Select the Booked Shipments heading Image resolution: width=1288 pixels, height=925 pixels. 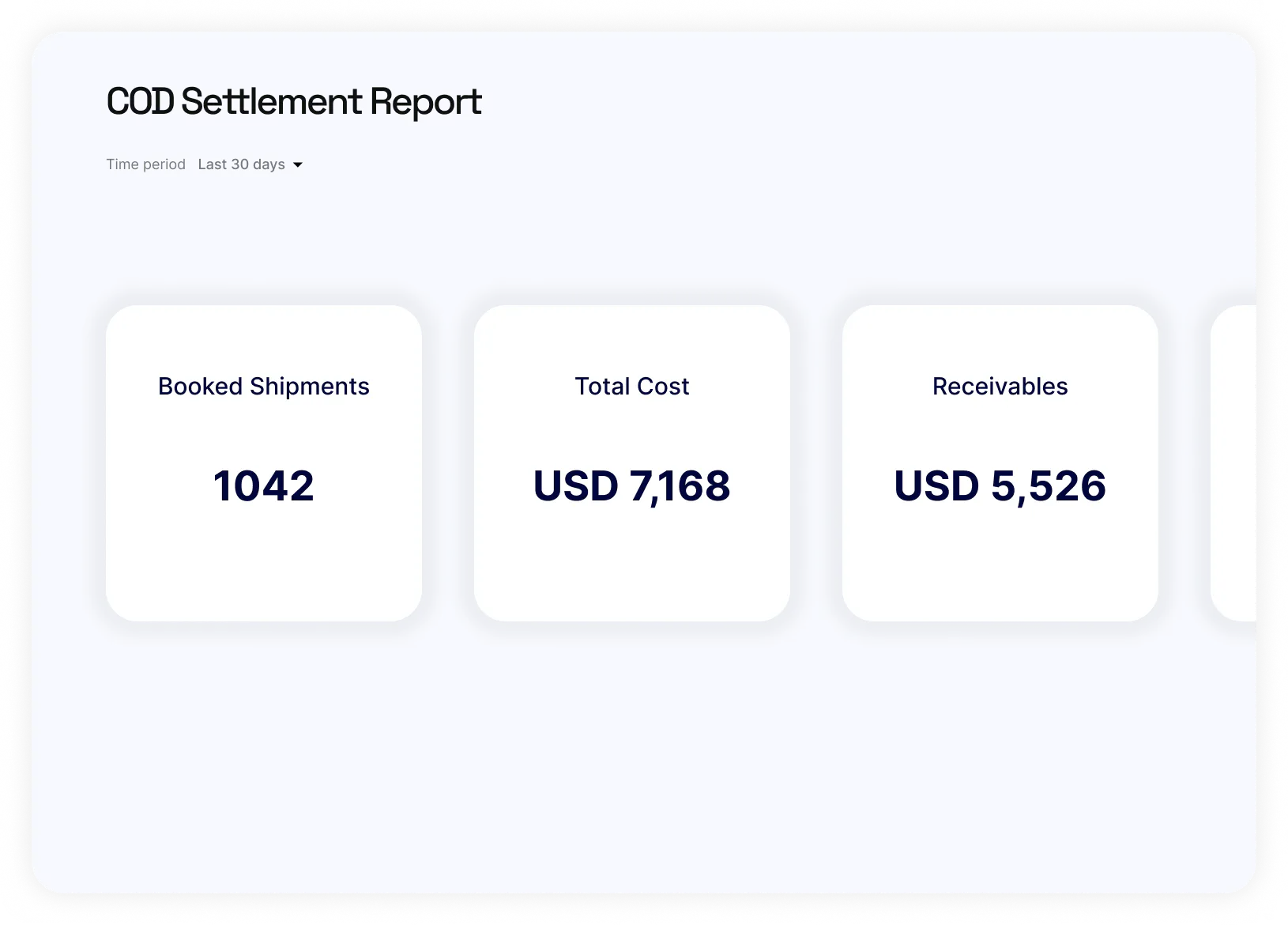(263, 386)
